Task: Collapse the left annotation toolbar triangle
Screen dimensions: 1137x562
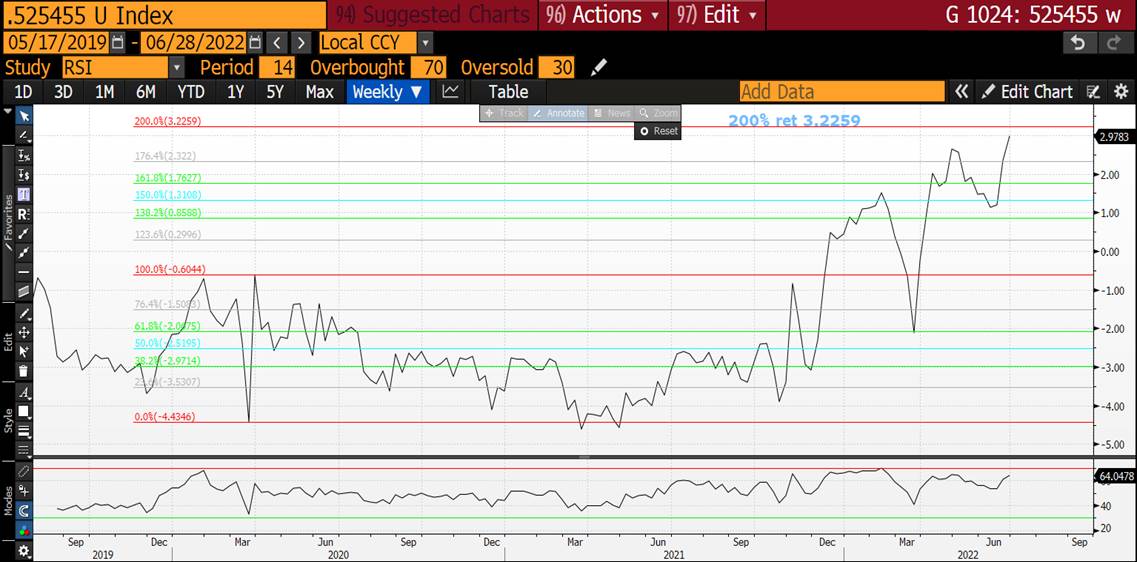Action: pos(8,112)
